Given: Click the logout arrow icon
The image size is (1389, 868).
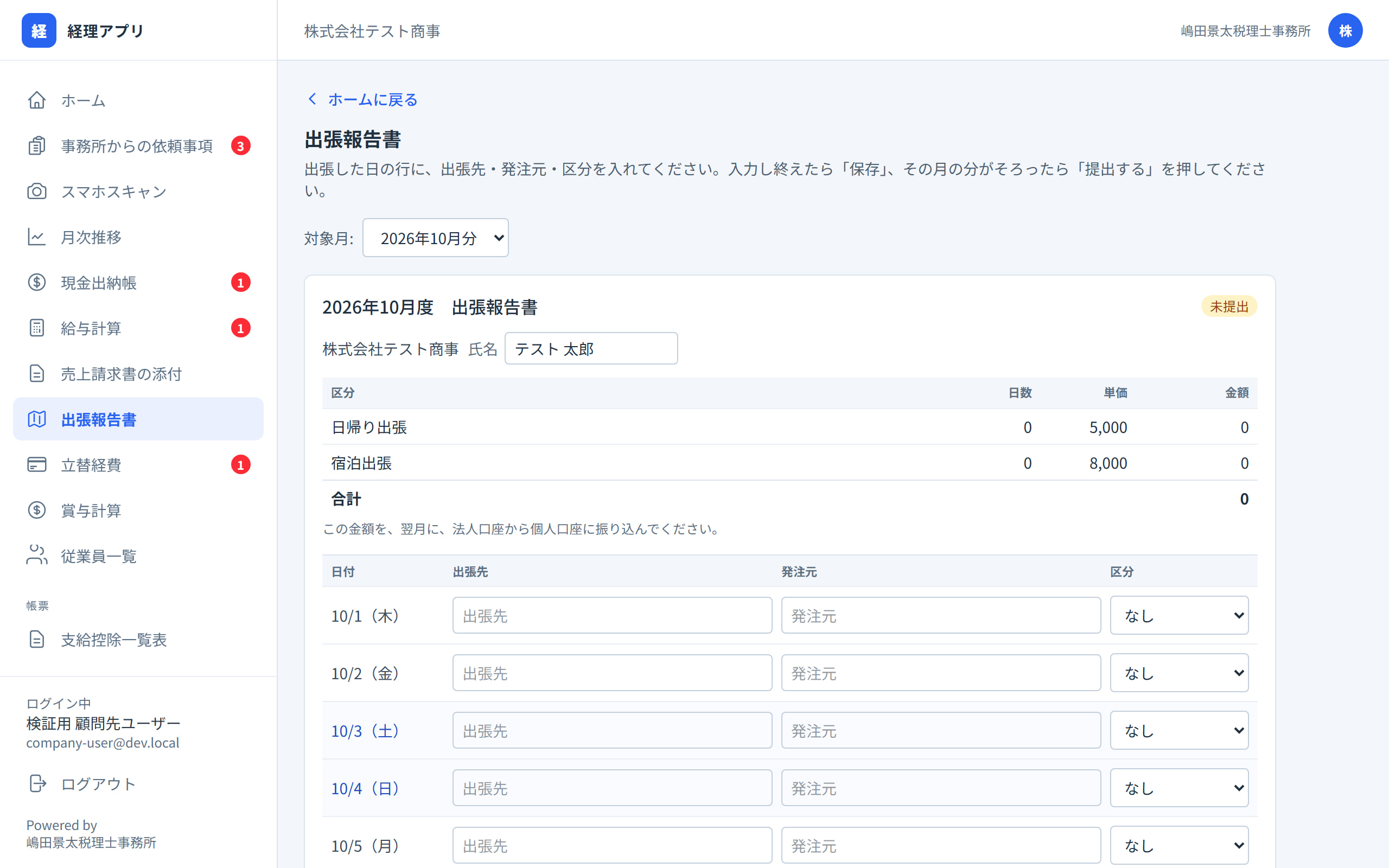Looking at the screenshot, I should 37,783.
